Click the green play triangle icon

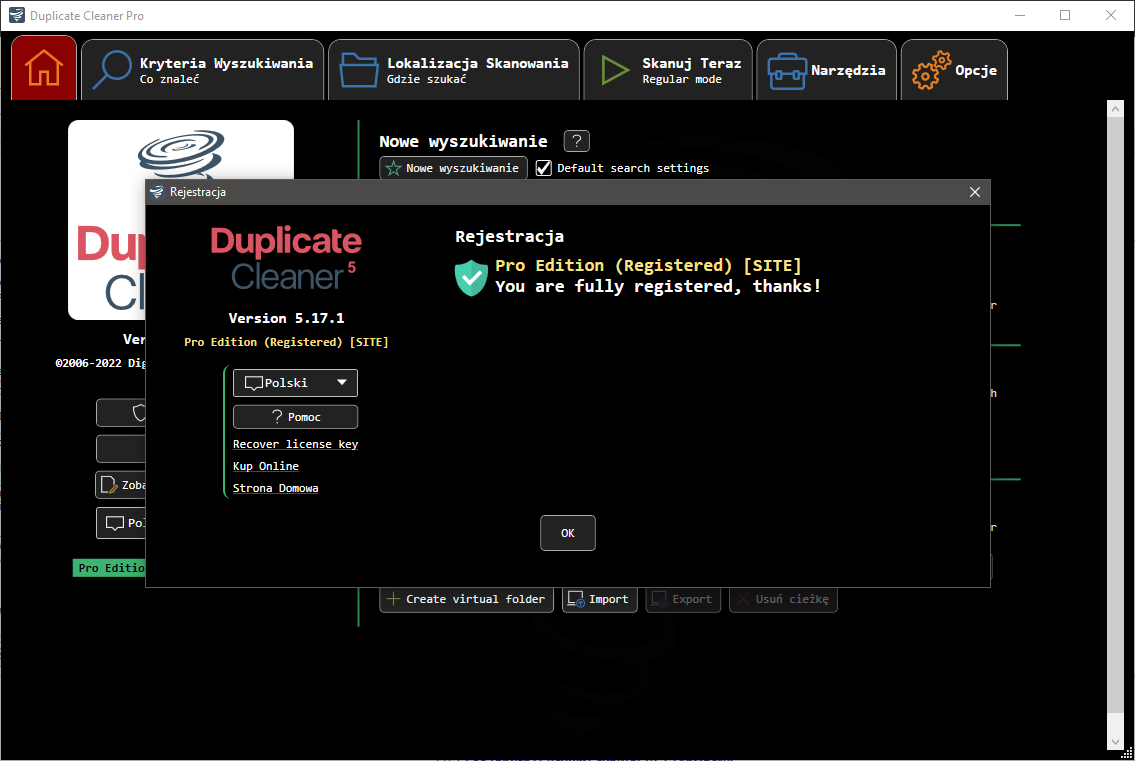(615, 70)
